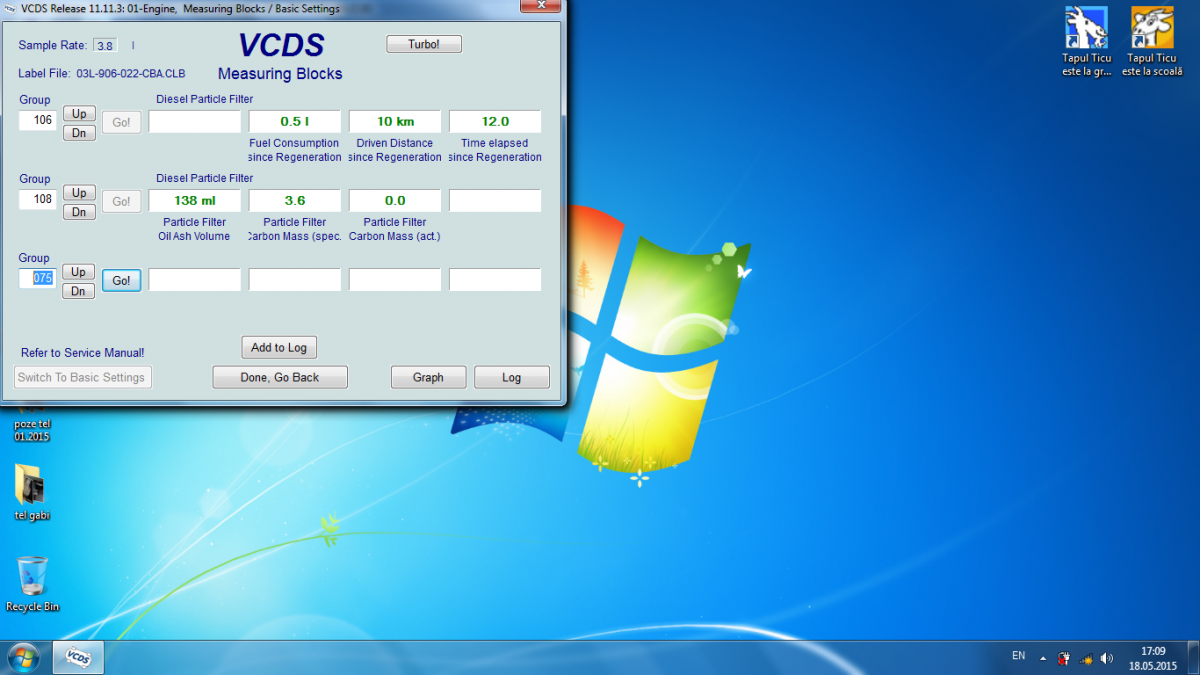Focus the Group 108 number field
The width and height of the screenshot is (1200, 675).
[39, 199]
